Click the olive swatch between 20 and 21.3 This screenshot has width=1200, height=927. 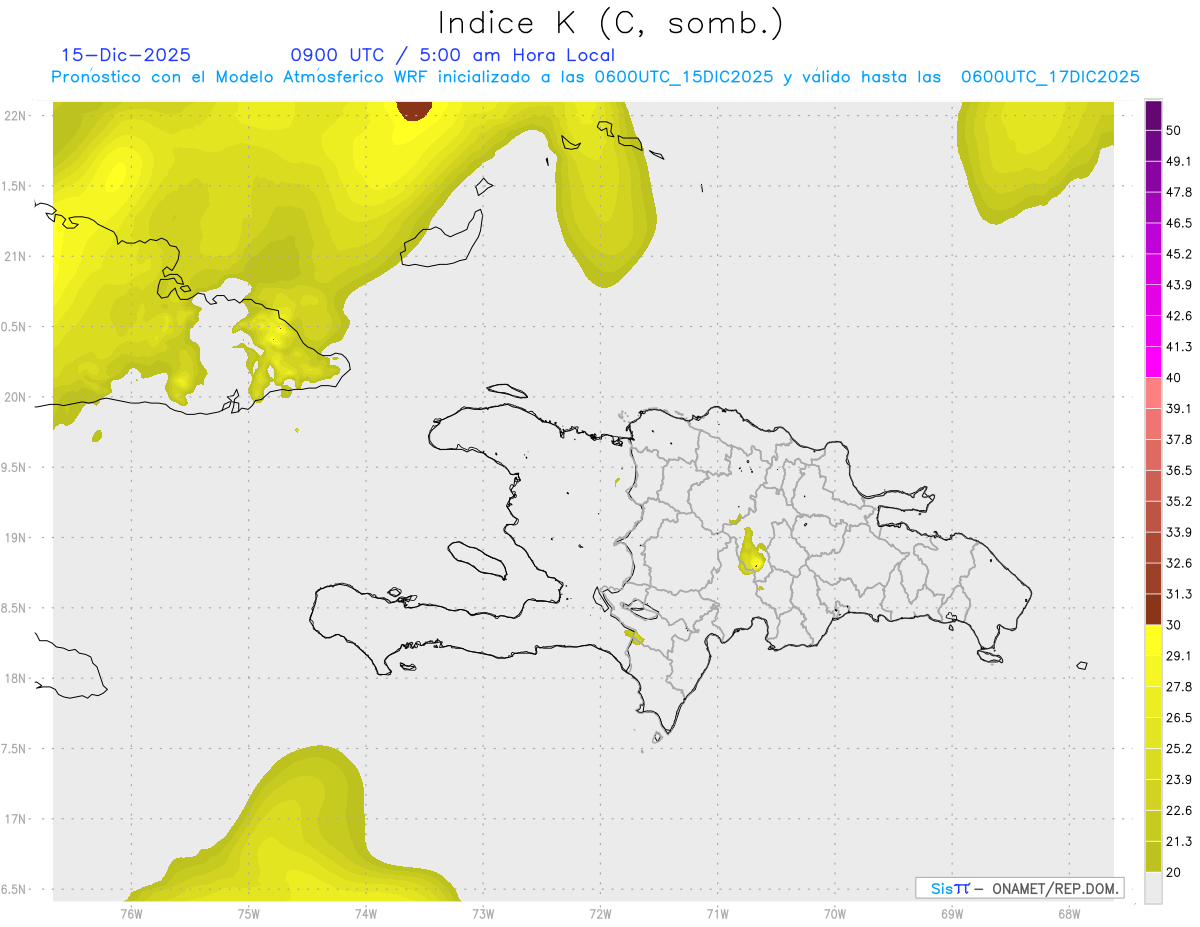(1154, 857)
